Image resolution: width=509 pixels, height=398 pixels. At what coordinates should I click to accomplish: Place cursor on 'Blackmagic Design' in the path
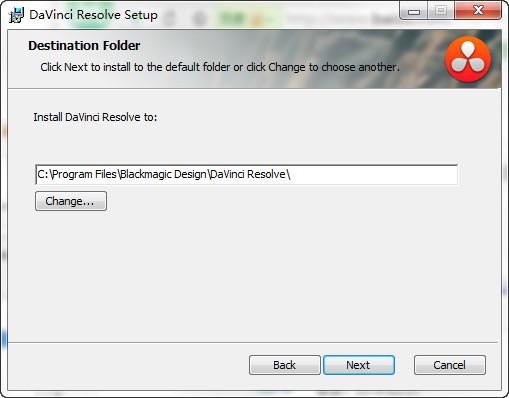click(x=163, y=174)
